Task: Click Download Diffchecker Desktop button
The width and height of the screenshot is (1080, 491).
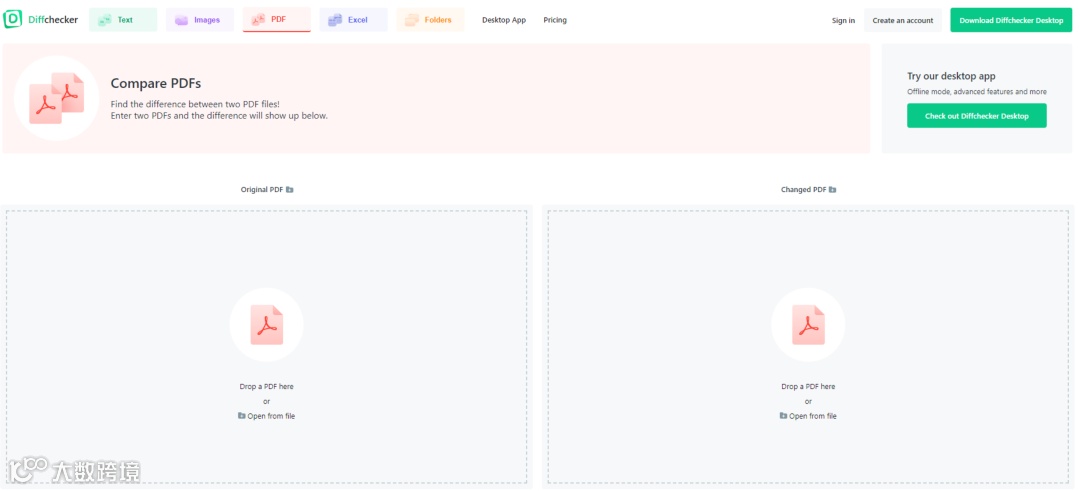Action: pos(1011,21)
